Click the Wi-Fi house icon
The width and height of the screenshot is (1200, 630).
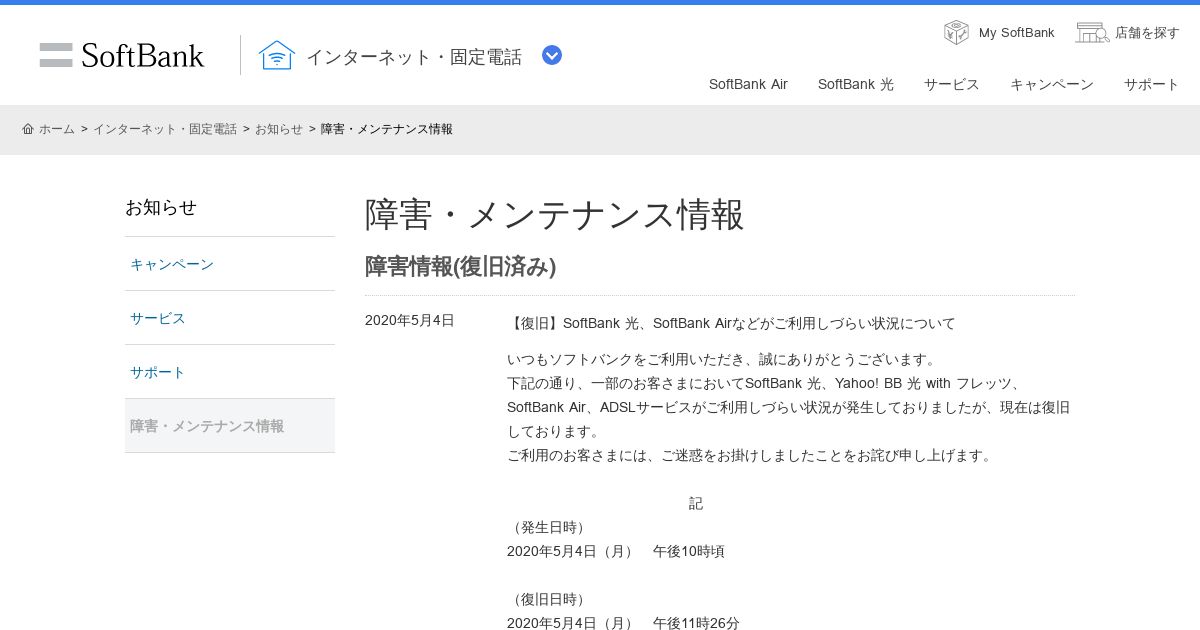pyautogui.click(x=277, y=55)
